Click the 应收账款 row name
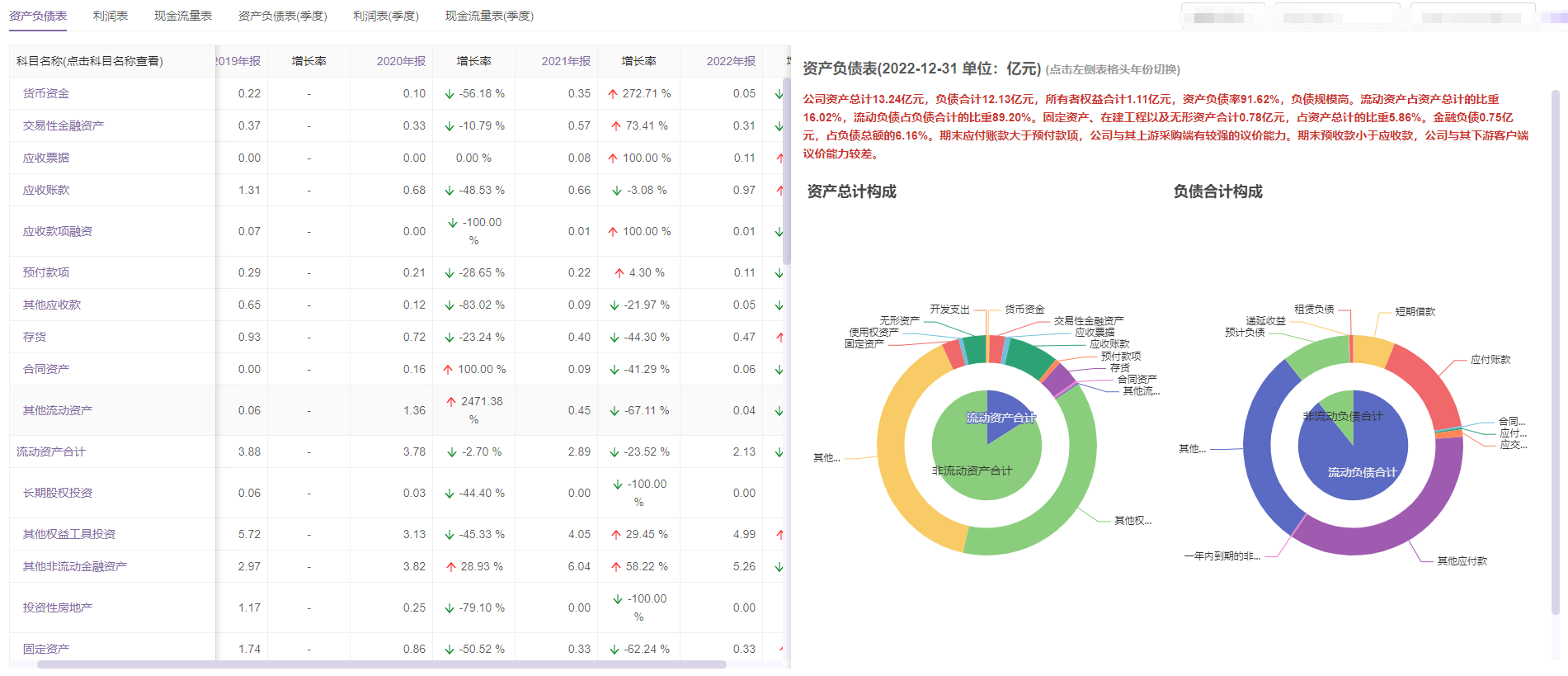 tap(46, 190)
